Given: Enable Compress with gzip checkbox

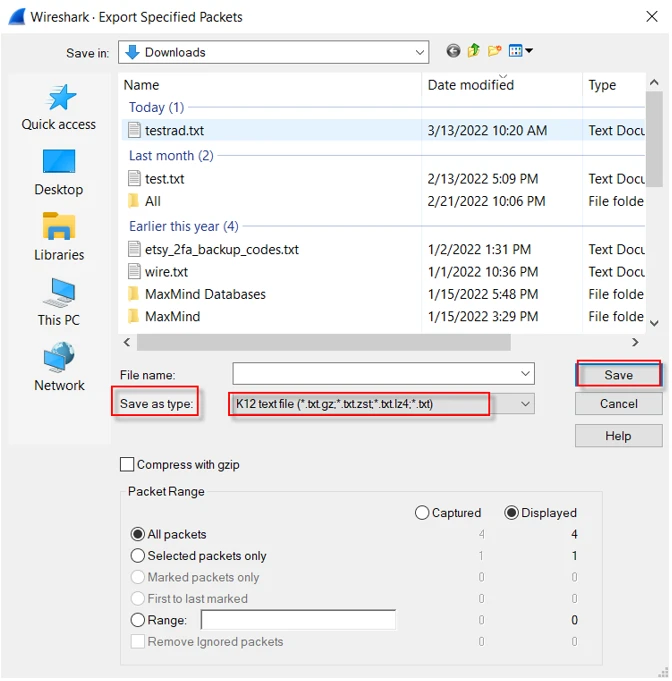Looking at the screenshot, I should 127,464.
